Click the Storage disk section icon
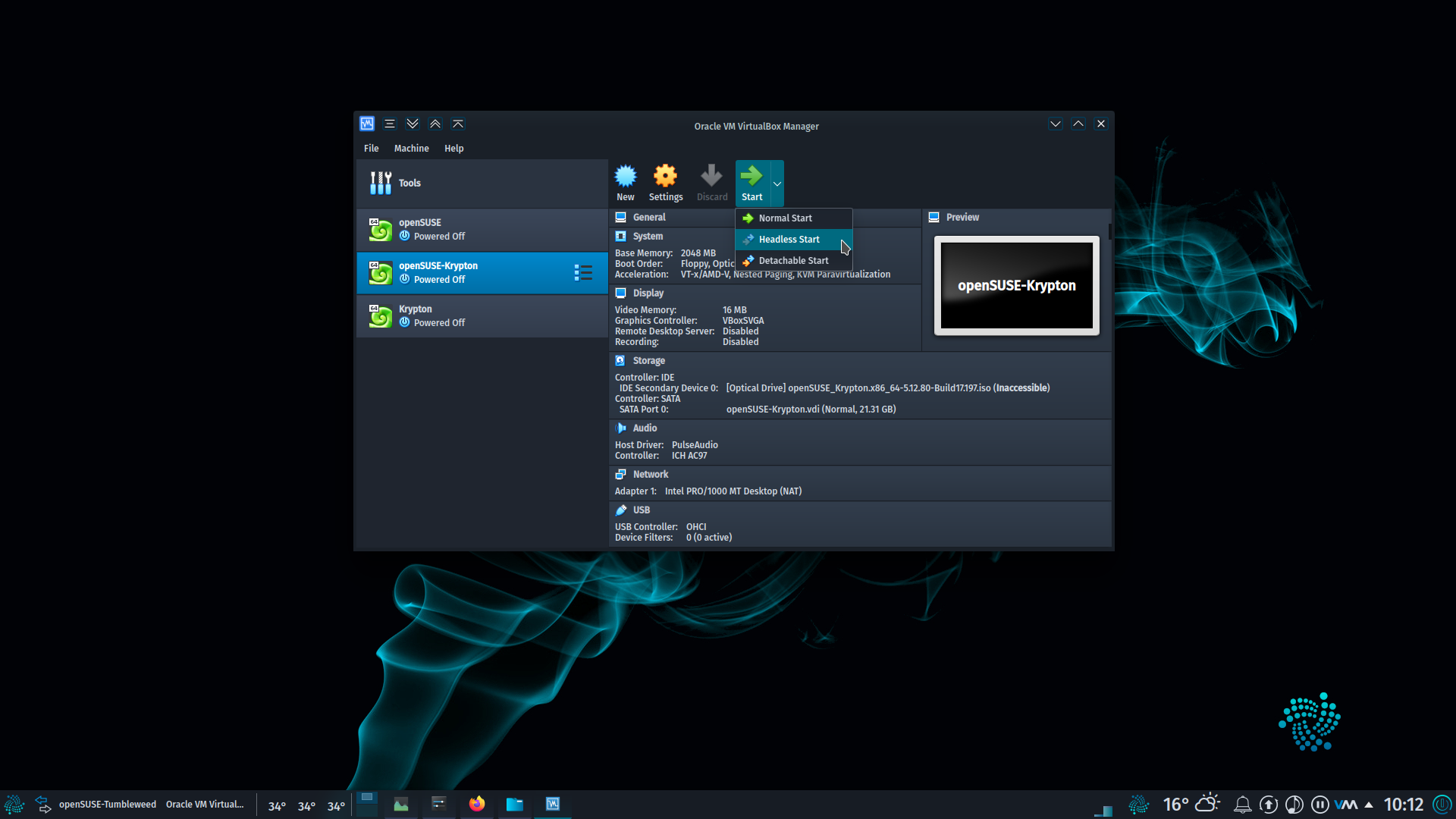 (620, 361)
